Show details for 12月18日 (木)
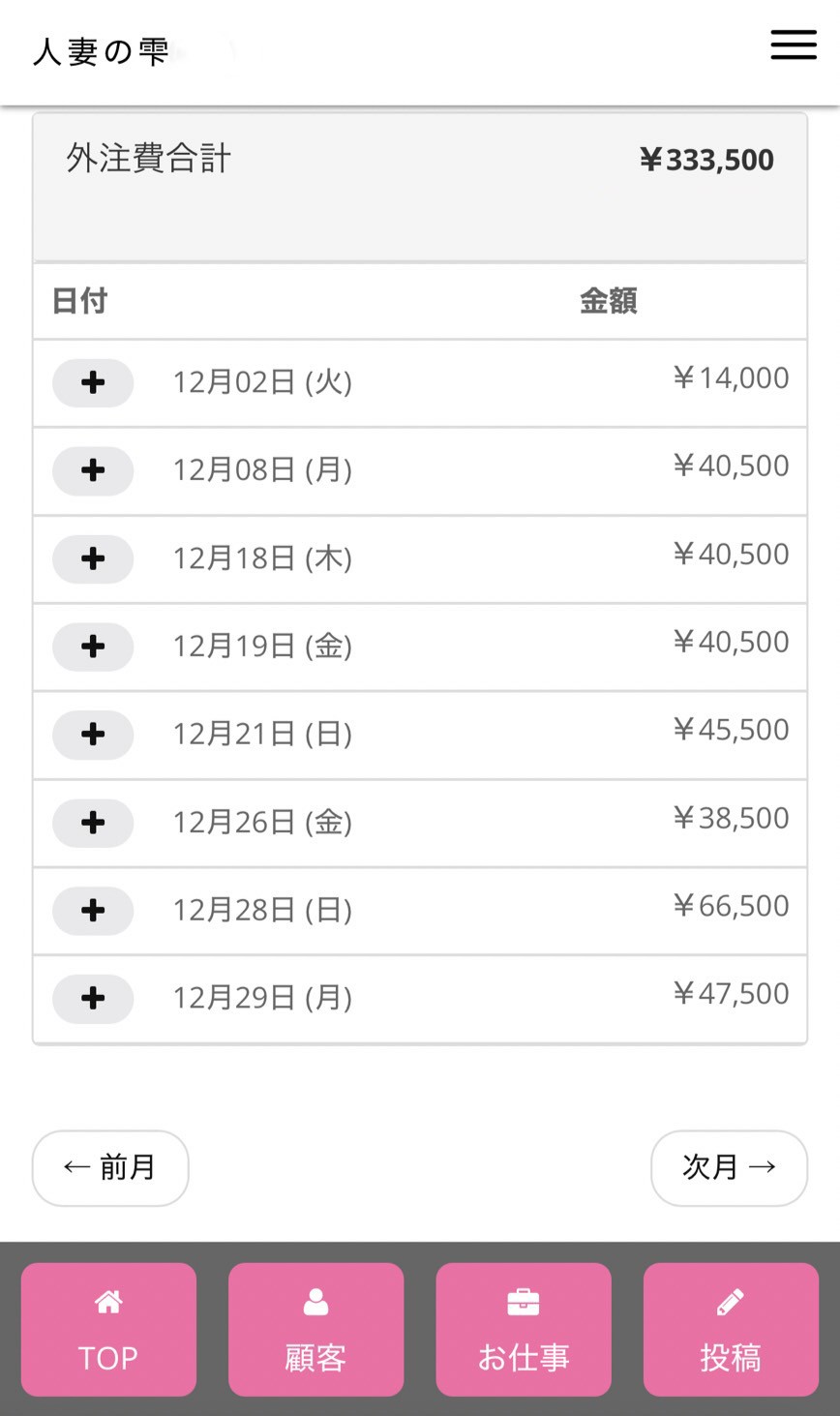This screenshot has width=840, height=1416. 93,558
